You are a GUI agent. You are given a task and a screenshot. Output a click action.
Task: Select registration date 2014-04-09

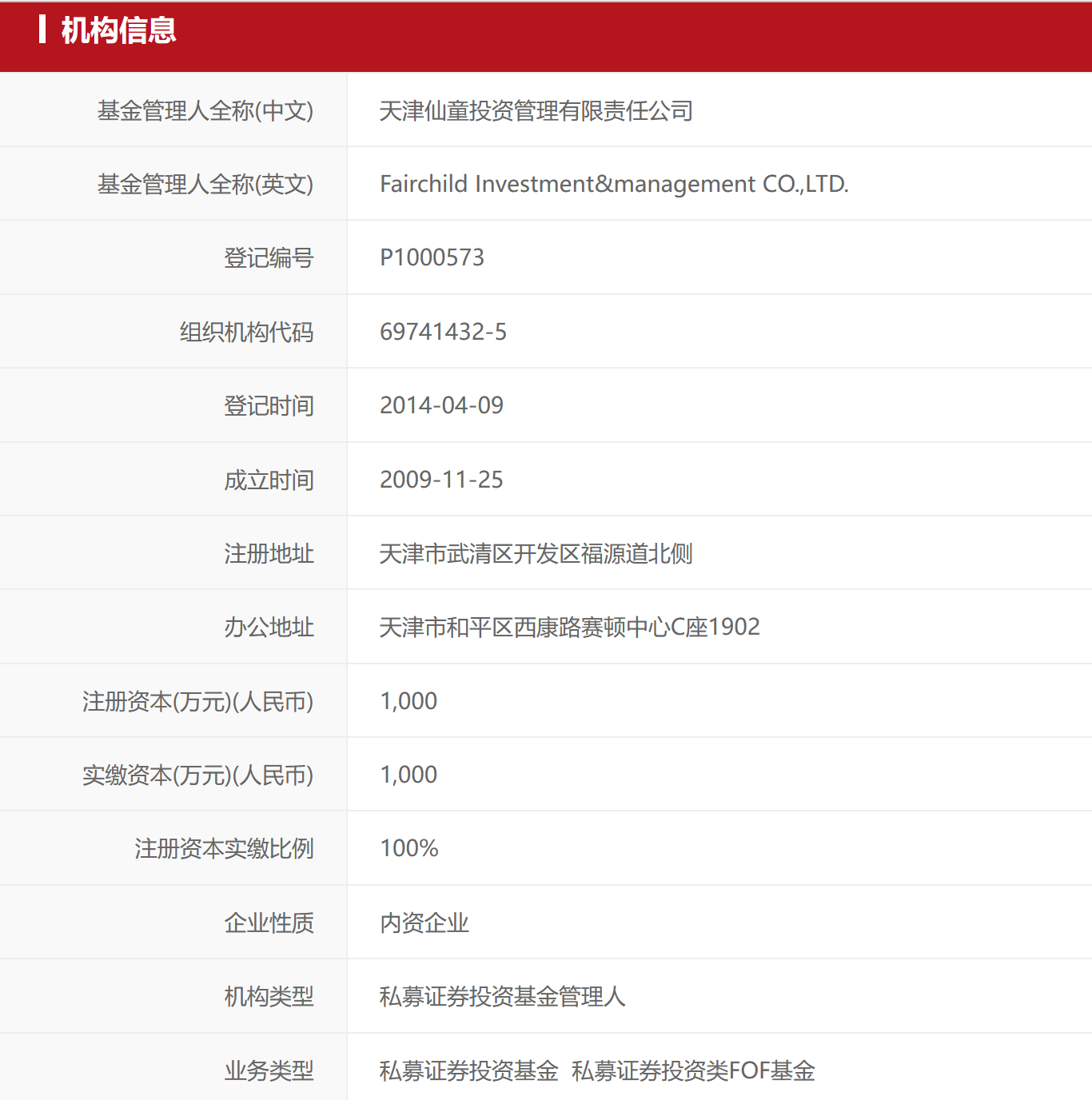click(441, 405)
